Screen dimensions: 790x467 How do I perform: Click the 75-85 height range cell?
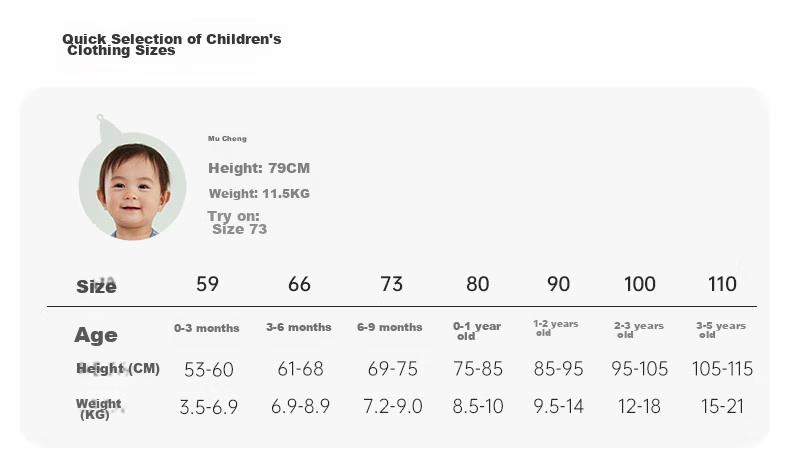pos(478,369)
